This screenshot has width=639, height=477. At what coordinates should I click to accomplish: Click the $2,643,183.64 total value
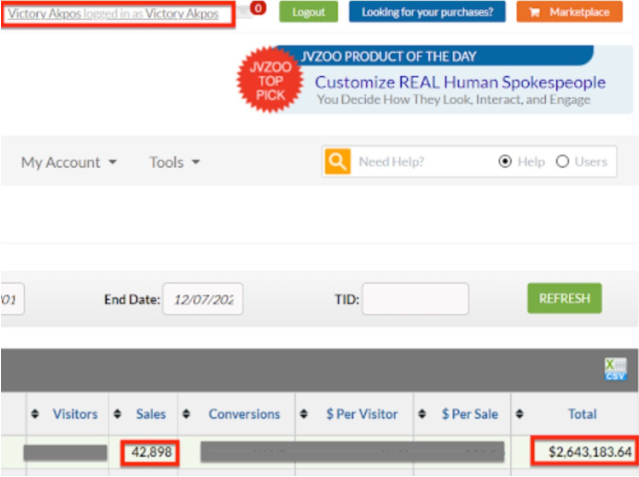click(x=590, y=452)
